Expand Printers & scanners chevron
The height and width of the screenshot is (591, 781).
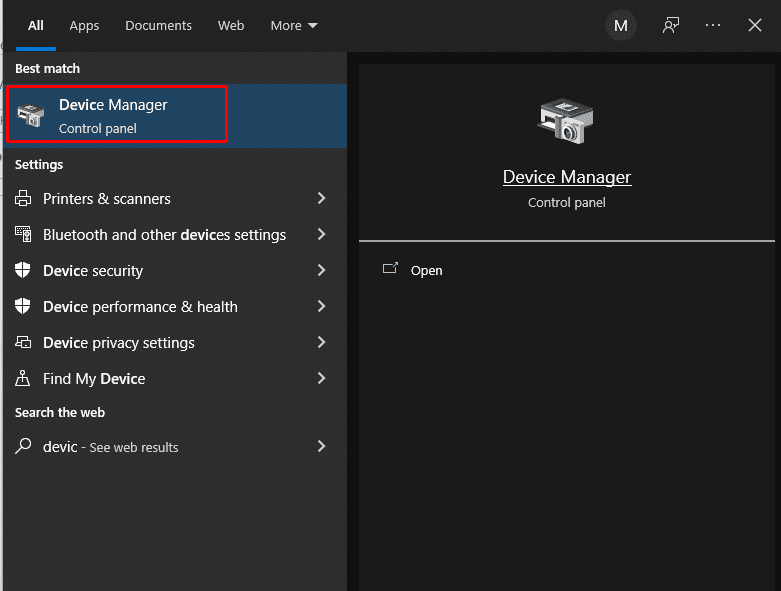tap(321, 198)
